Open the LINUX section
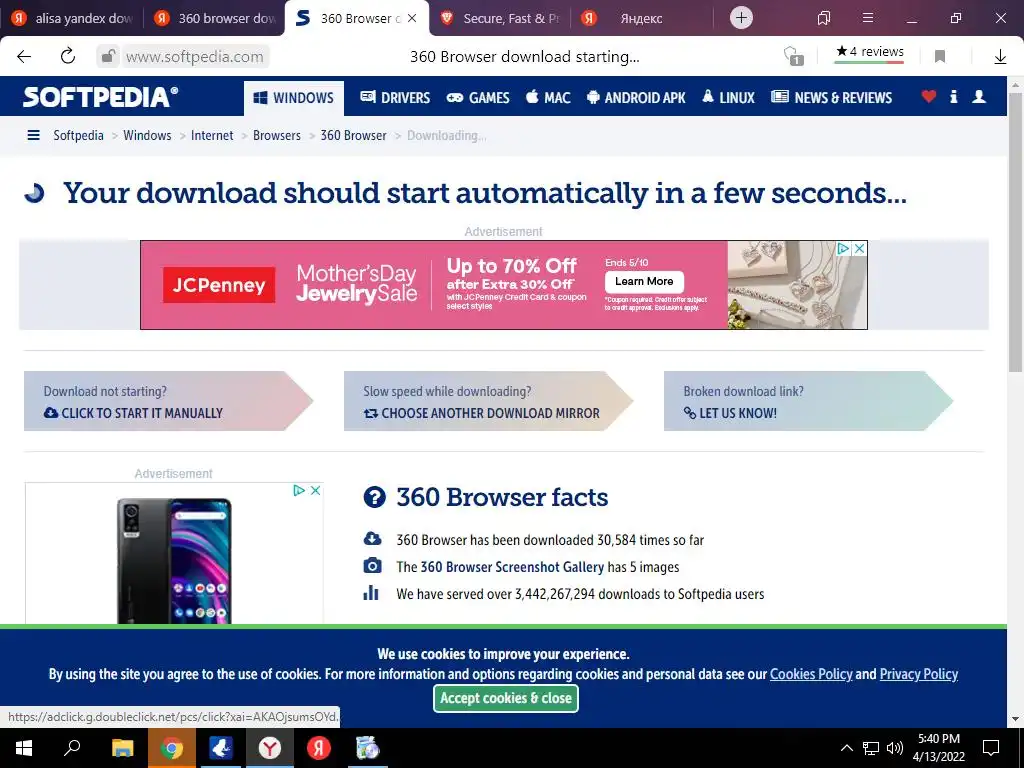 (728, 98)
